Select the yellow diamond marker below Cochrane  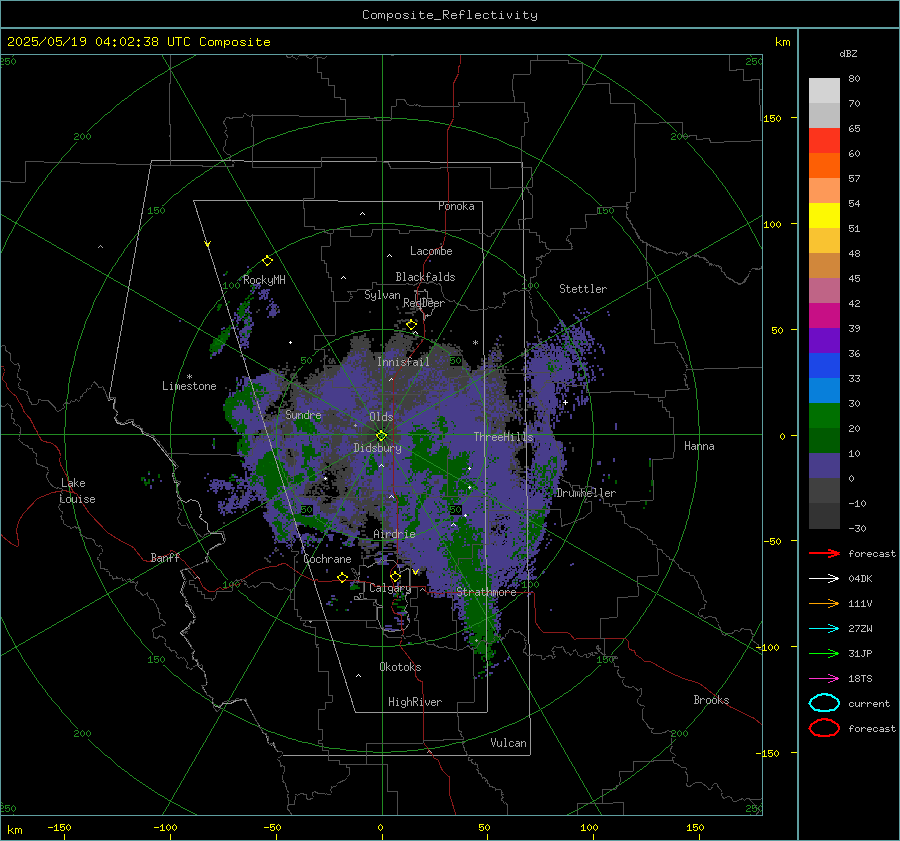point(343,577)
